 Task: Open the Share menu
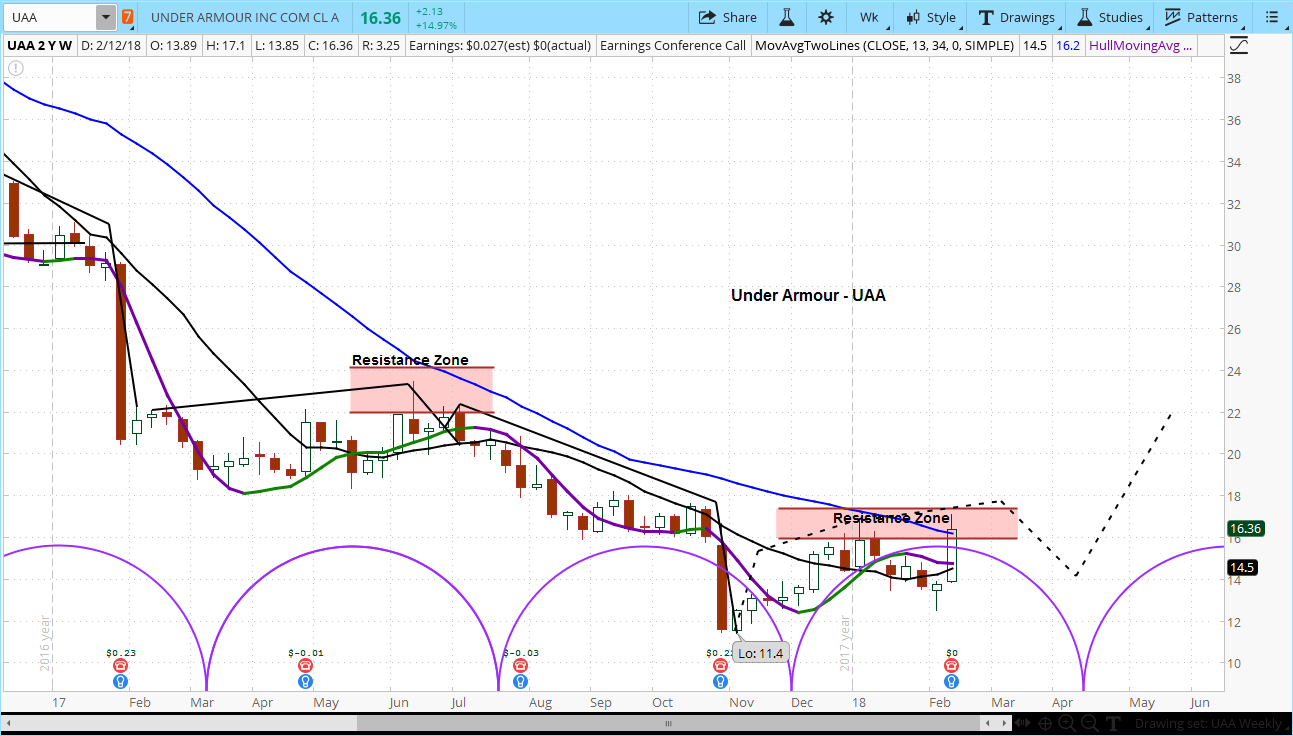click(x=727, y=17)
